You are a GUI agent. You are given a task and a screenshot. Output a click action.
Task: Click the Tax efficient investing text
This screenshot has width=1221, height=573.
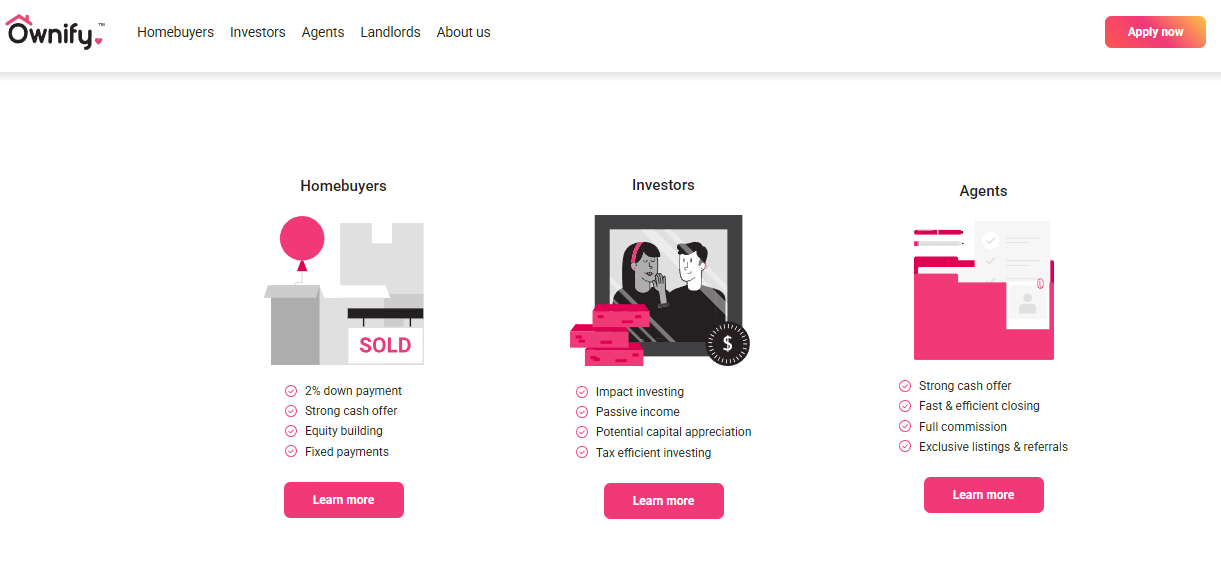coord(653,453)
